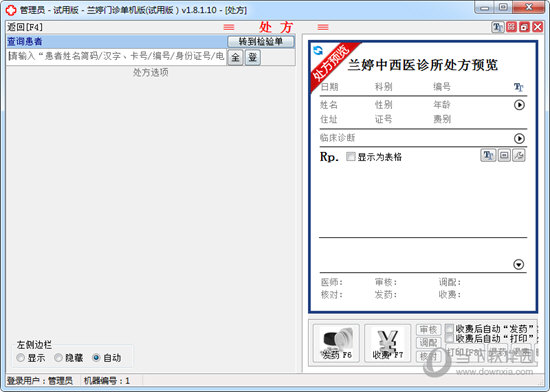Viewport: 550px width, 392px height.
Task: Minimize the application window
Action: click(x=485, y=8)
